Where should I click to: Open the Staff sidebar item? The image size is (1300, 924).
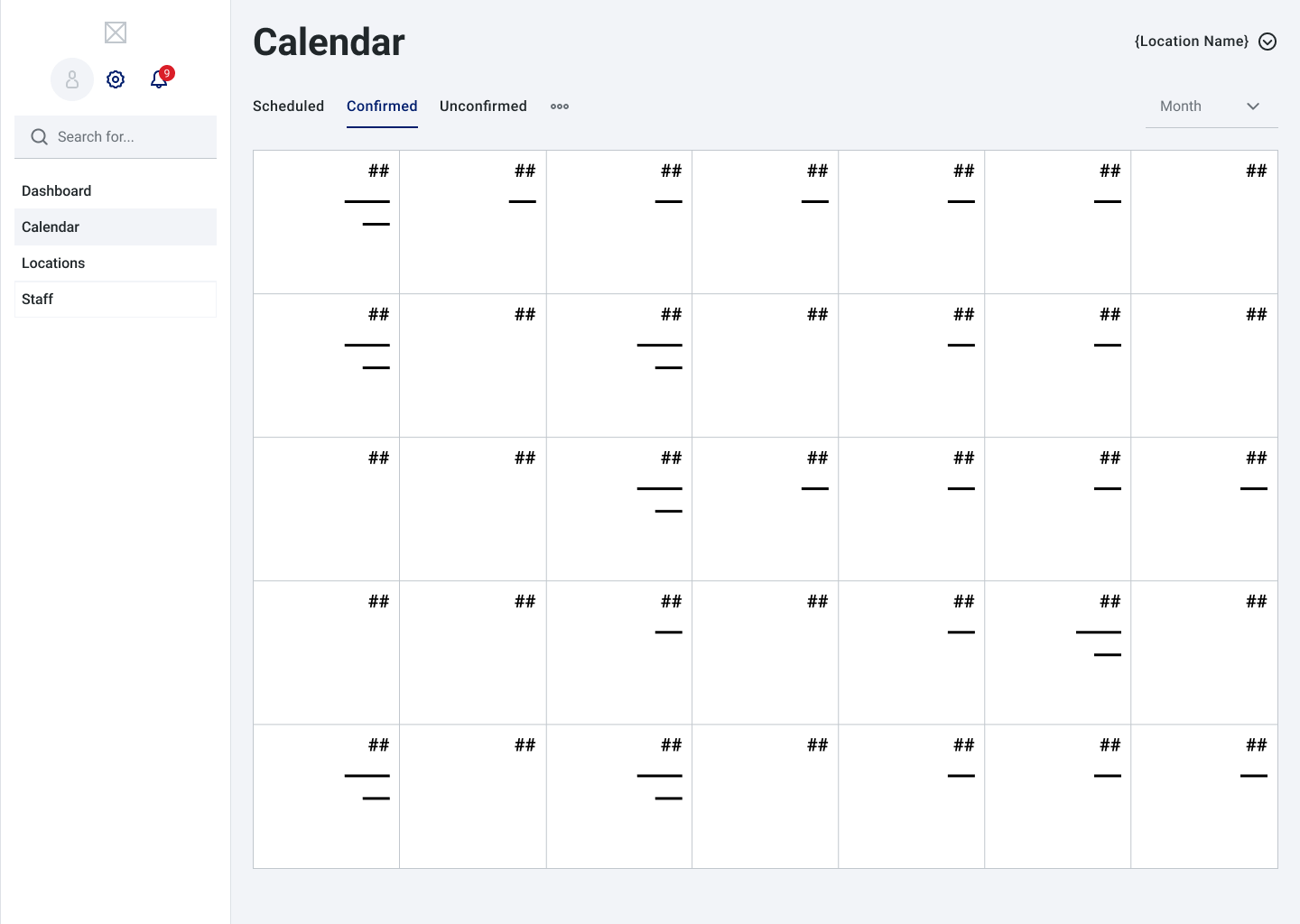pyautogui.click(x=38, y=300)
